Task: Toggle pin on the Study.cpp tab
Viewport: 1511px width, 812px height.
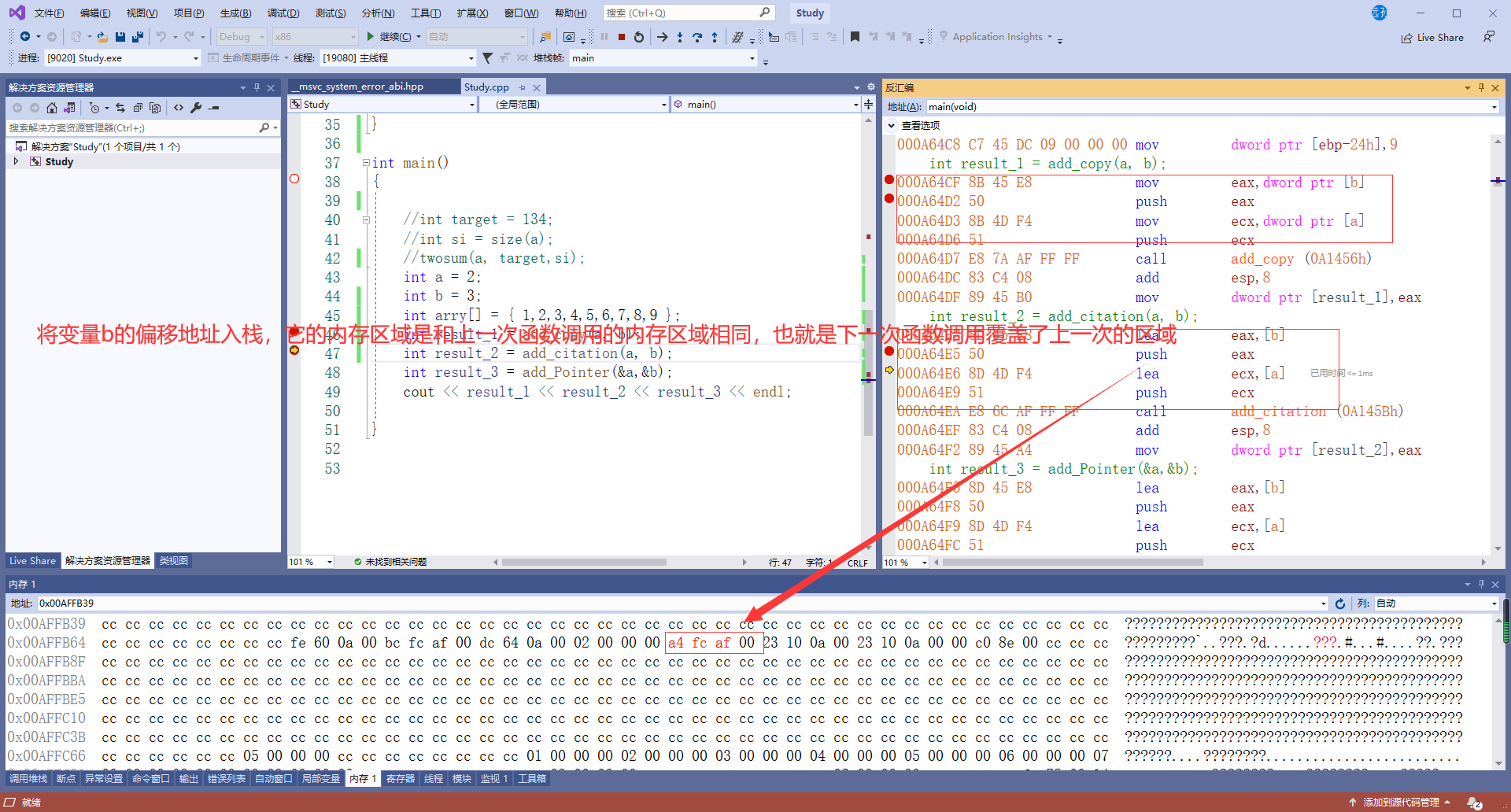Action: click(523, 87)
